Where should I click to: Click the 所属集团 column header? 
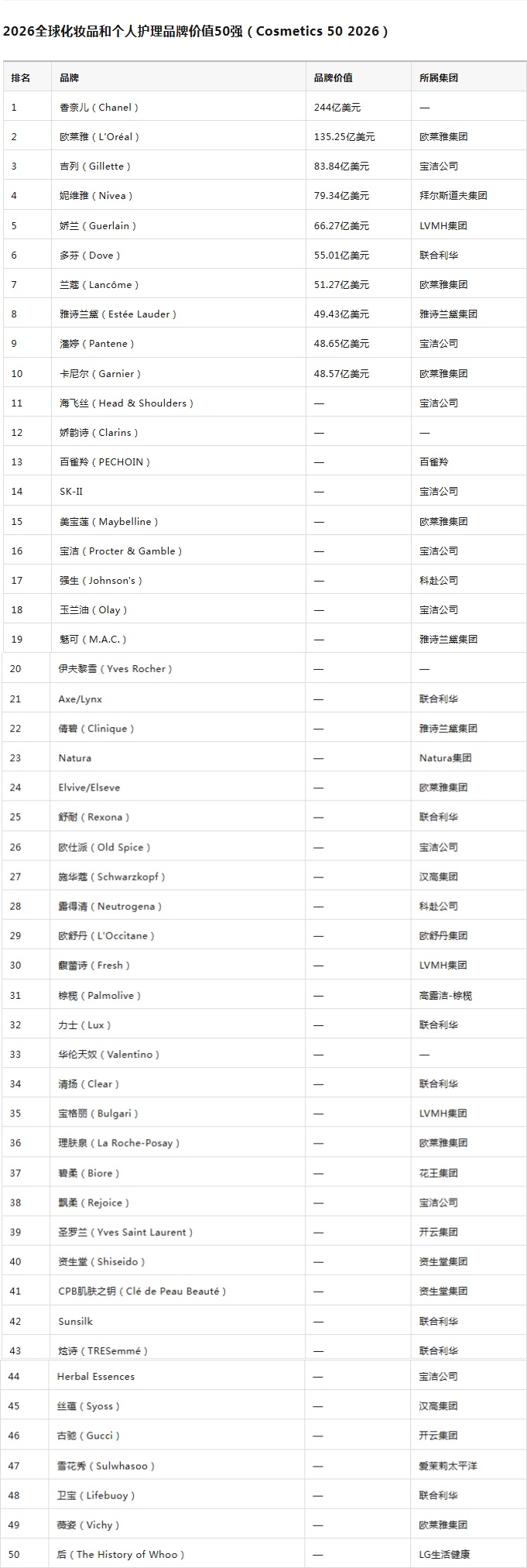click(x=439, y=77)
